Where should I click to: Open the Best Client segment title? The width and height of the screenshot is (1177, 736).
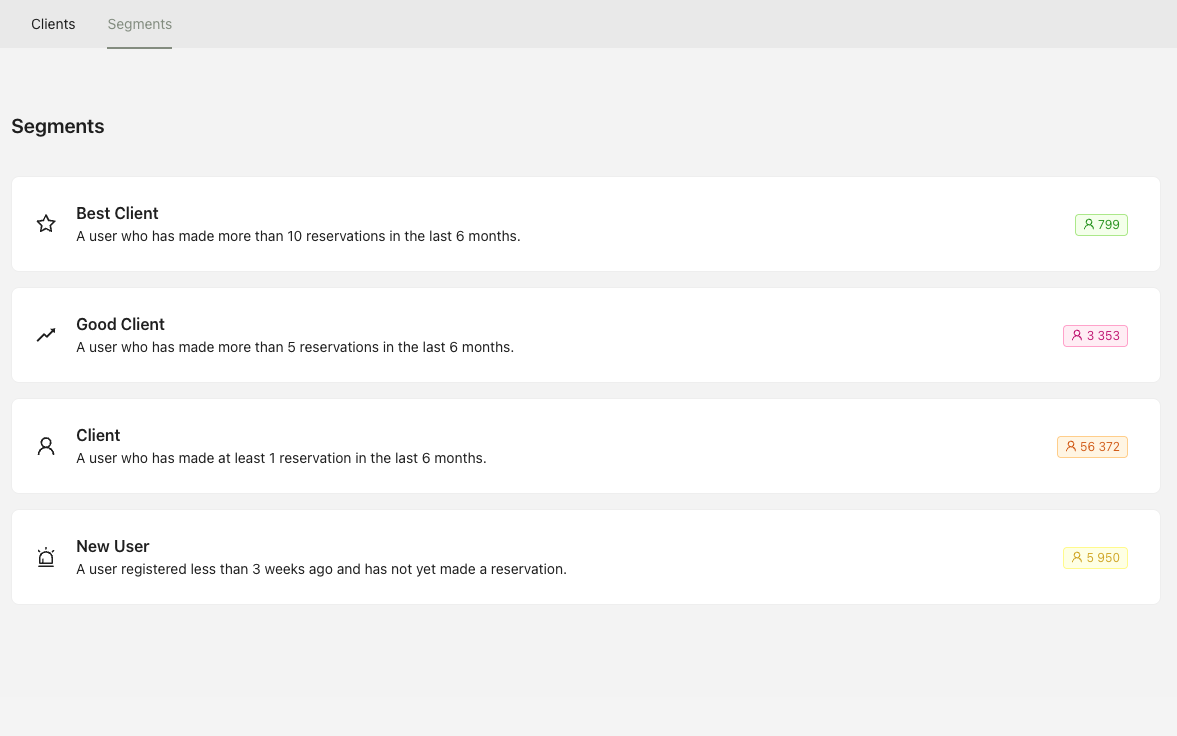(x=117, y=213)
